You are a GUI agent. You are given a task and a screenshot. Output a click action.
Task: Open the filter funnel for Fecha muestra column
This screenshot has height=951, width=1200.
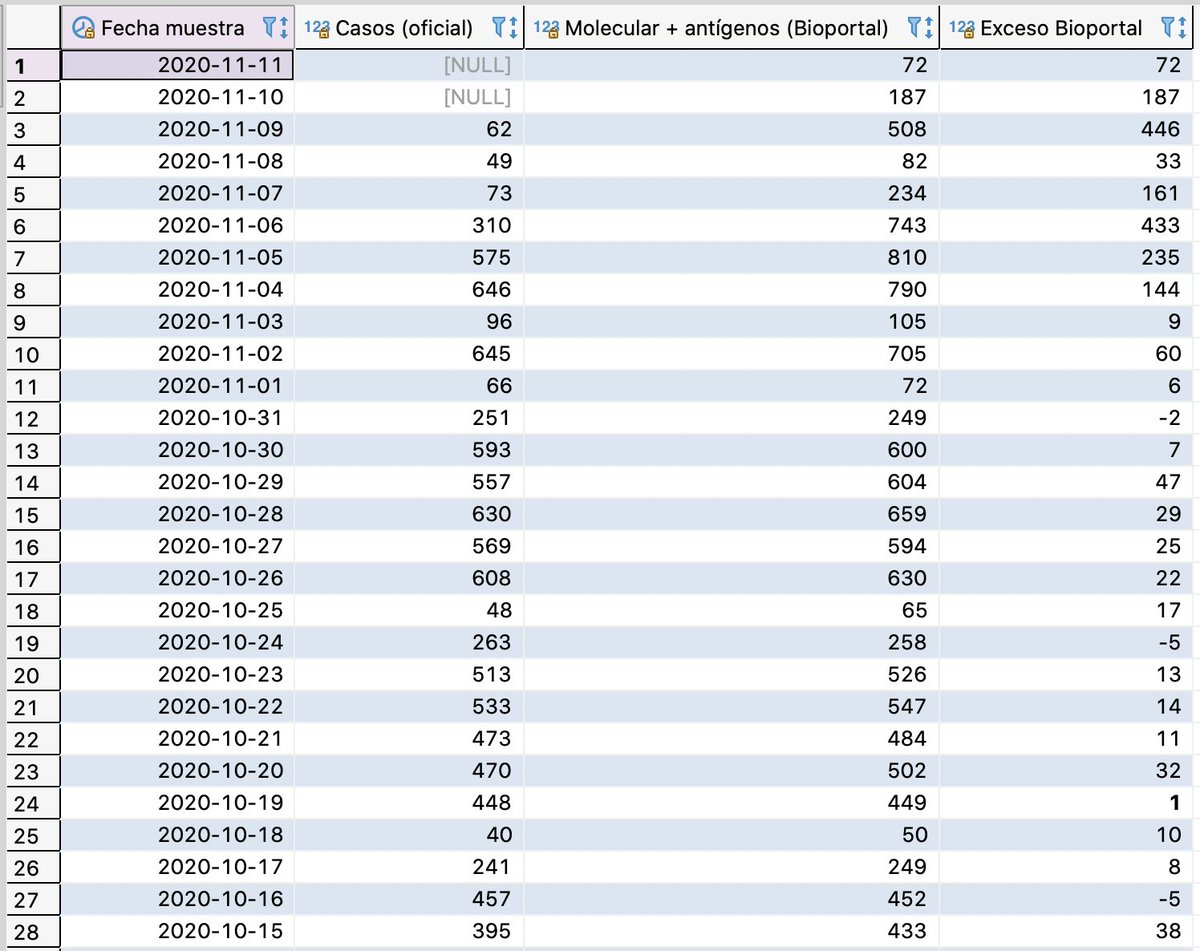(269, 29)
